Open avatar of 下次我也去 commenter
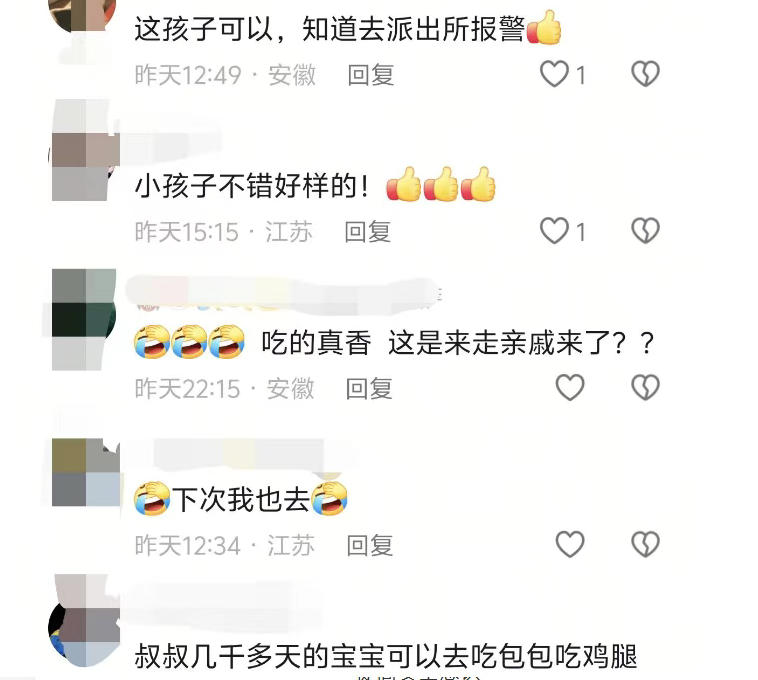 point(86,472)
